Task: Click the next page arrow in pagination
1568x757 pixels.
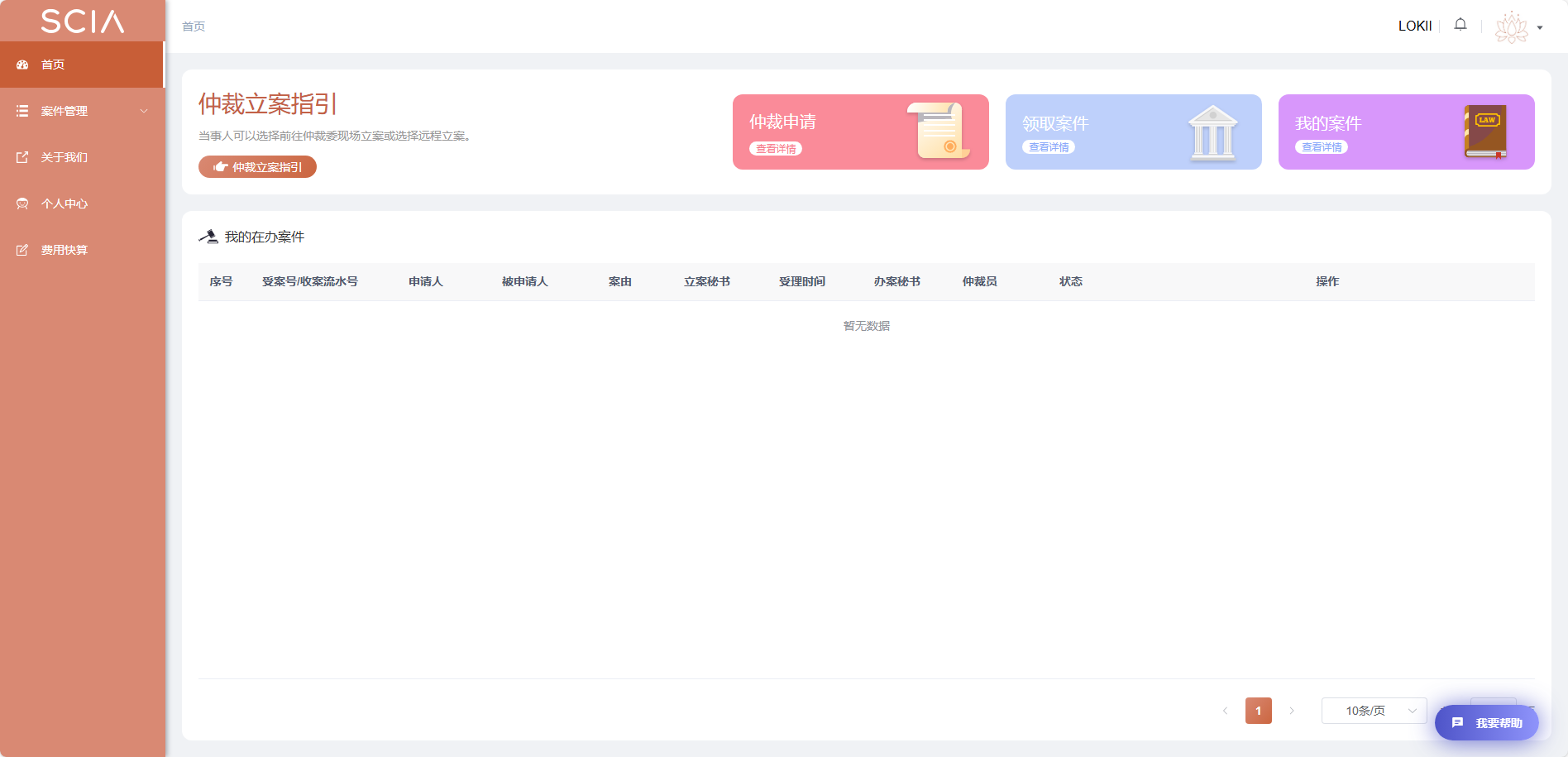Action: pos(1292,711)
